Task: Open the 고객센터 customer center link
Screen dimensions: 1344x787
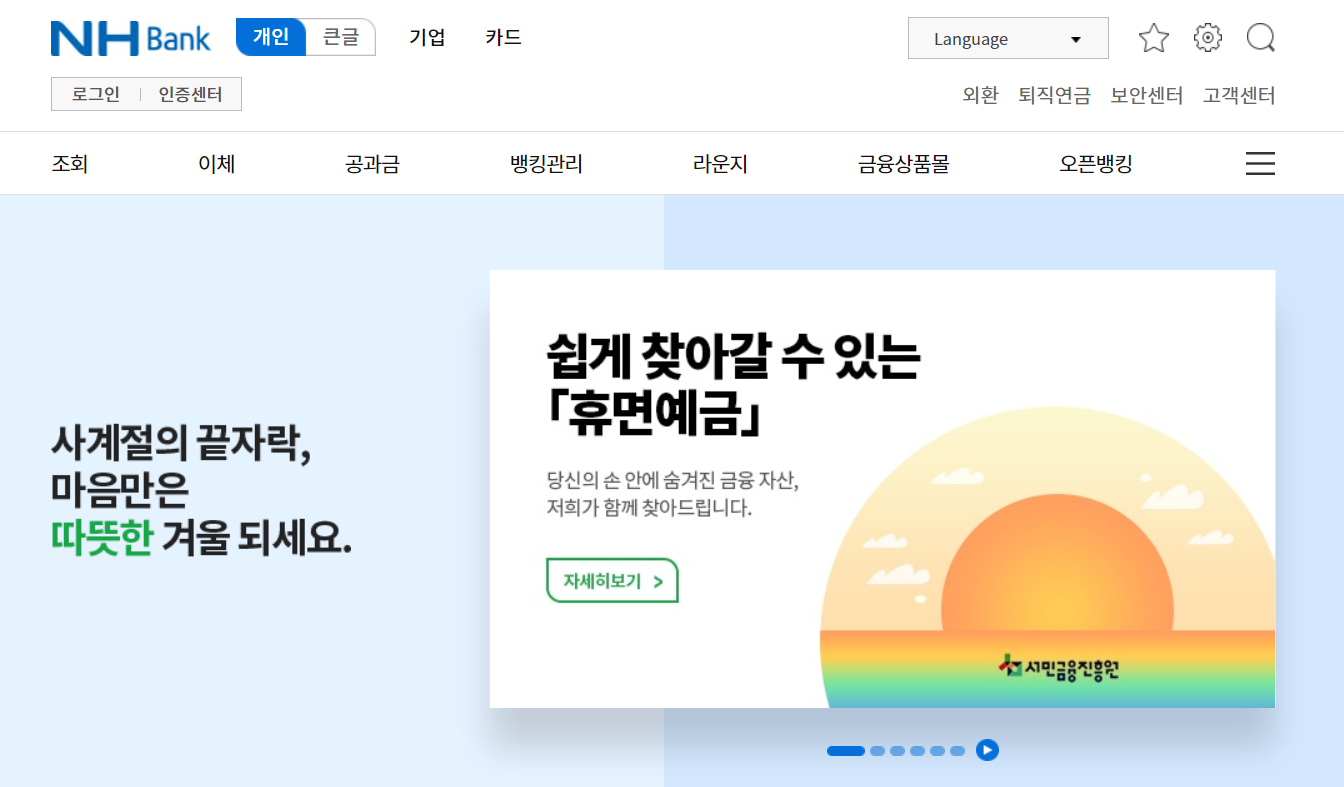Action: (x=1238, y=95)
